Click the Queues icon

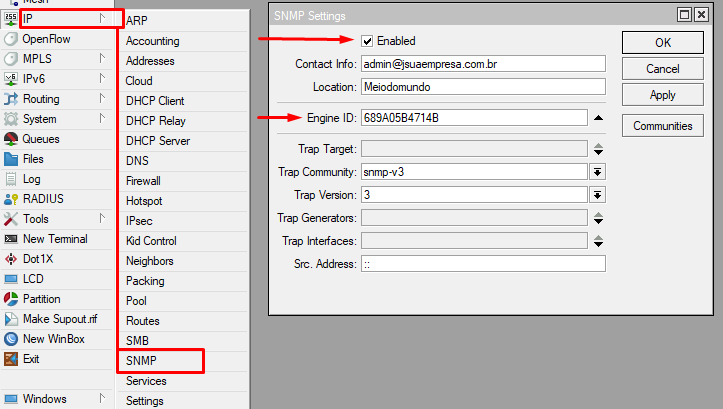point(11,139)
